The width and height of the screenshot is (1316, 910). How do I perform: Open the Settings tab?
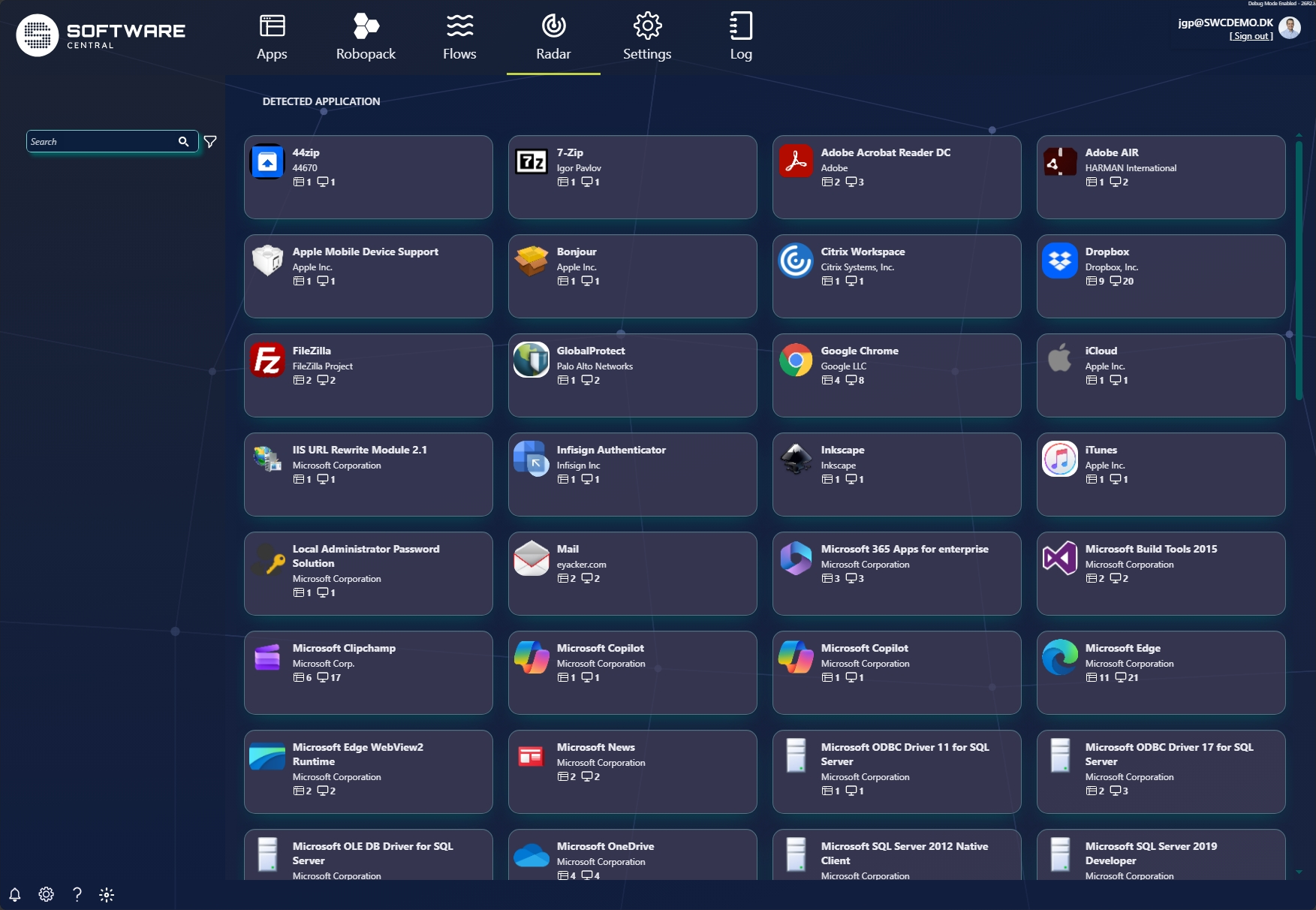[647, 38]
